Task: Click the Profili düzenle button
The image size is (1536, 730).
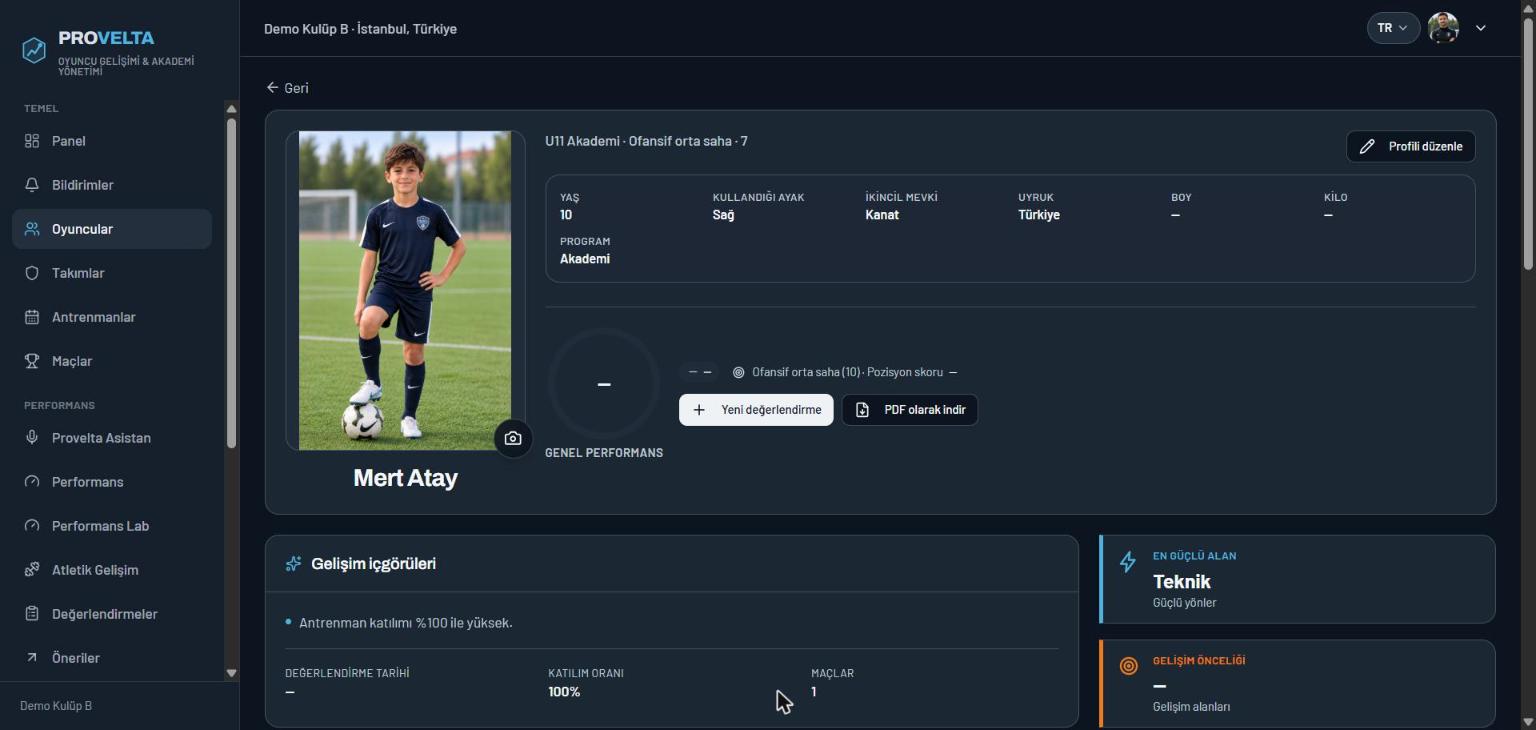Action: click(x=1410, y=146)
